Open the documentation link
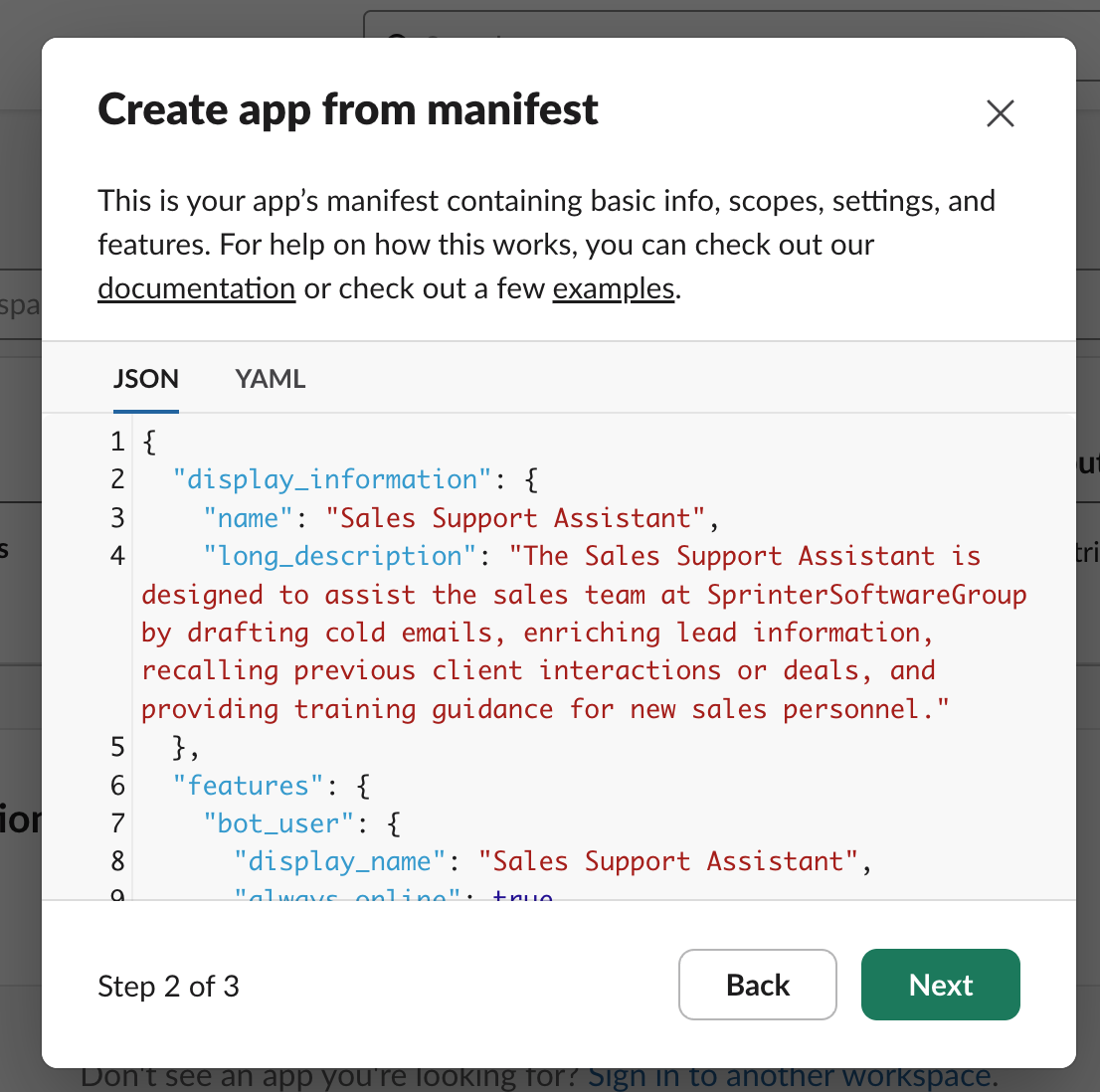This screenshot has height=1092, width=1100. pos(196,287)
